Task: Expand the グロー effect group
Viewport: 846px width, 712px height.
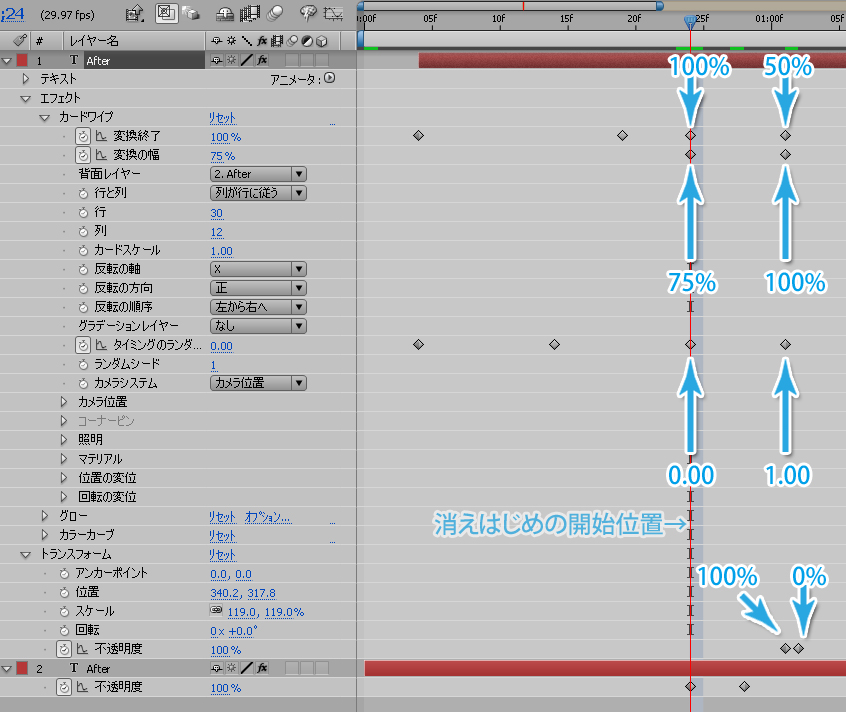Action: coord(45,516)
